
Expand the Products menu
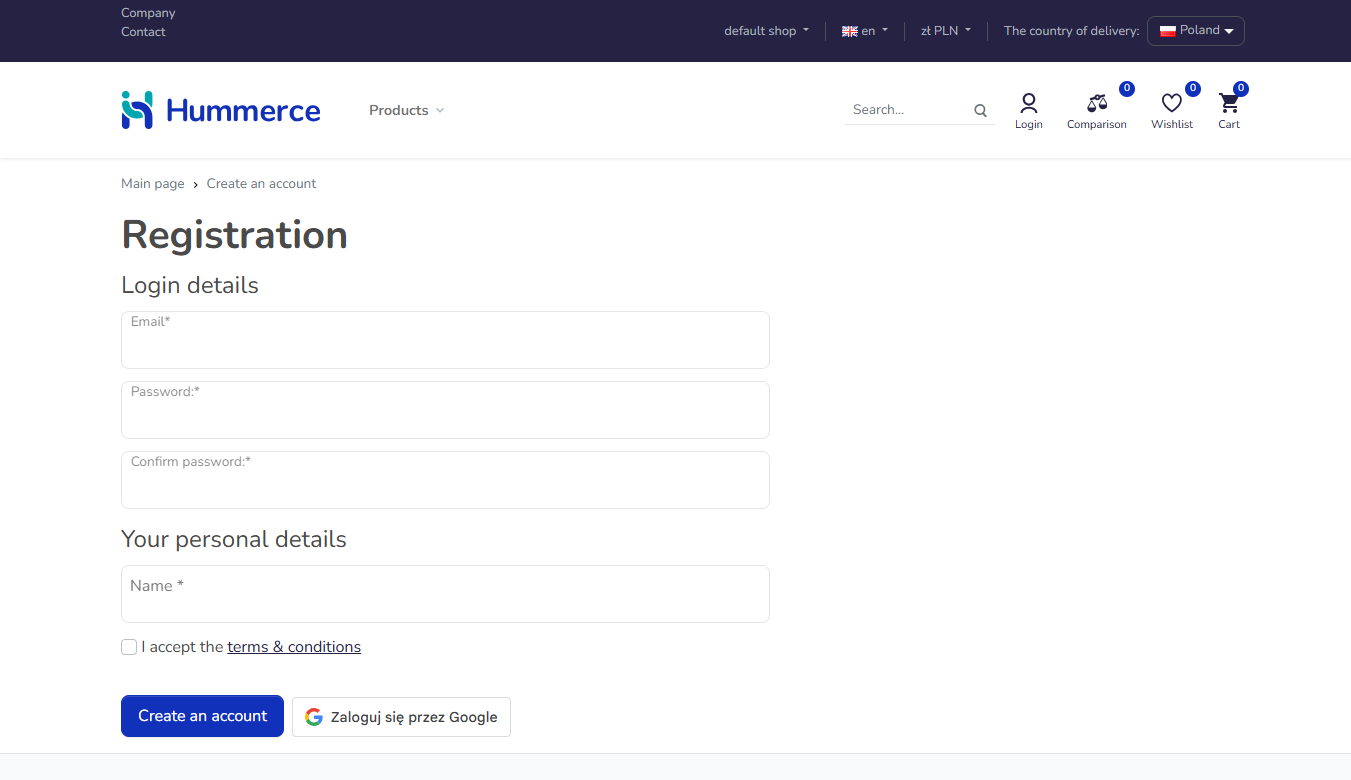click(406, 110)
